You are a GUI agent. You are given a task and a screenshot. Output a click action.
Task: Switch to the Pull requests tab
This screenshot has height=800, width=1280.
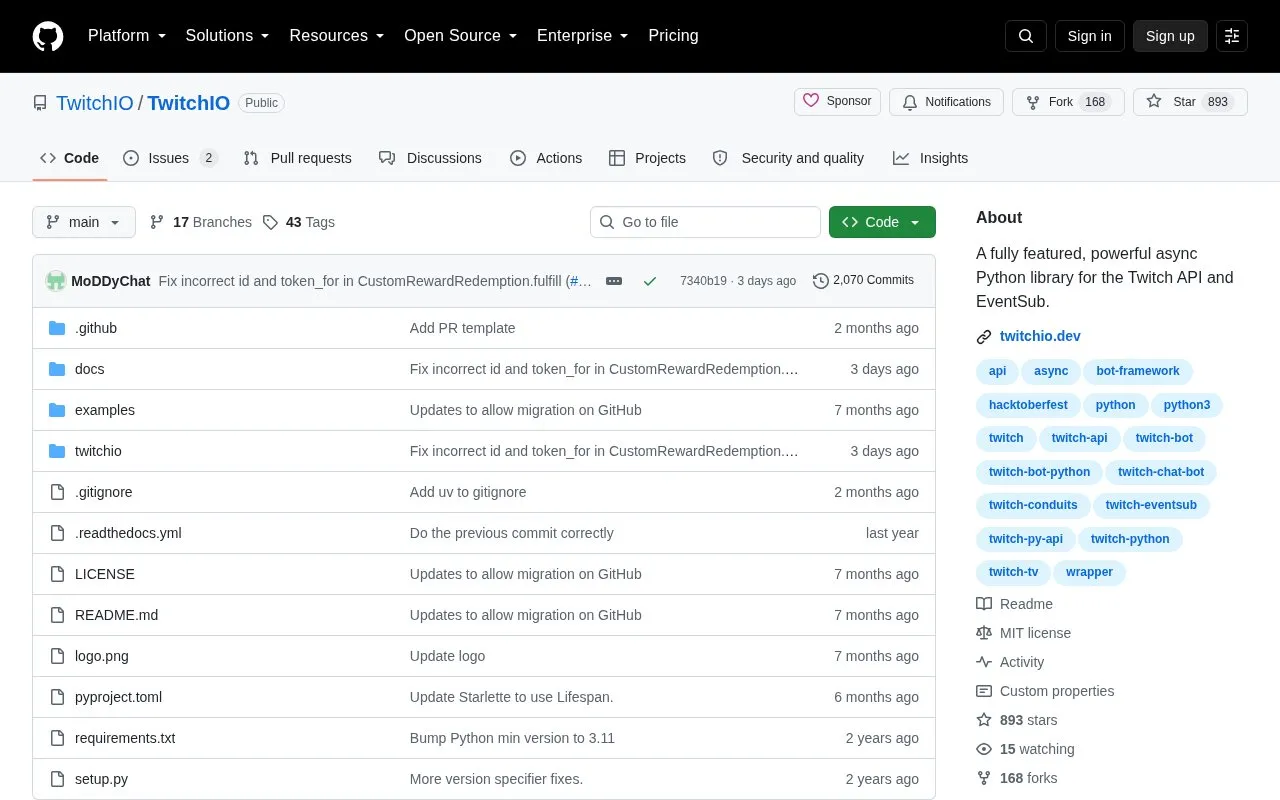pyautogui.click(x=297, y=158)
